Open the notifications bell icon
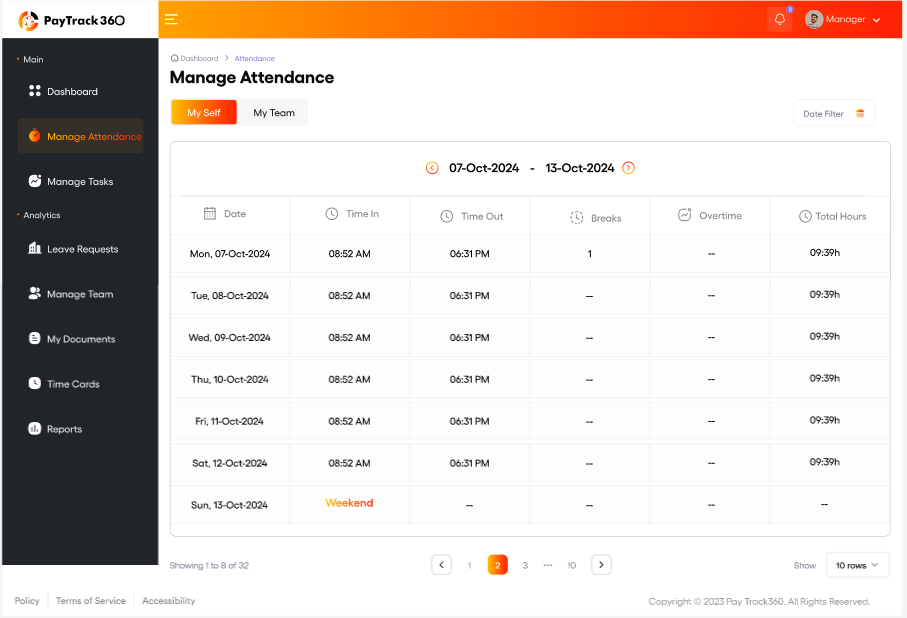 [x=780, y=19]
